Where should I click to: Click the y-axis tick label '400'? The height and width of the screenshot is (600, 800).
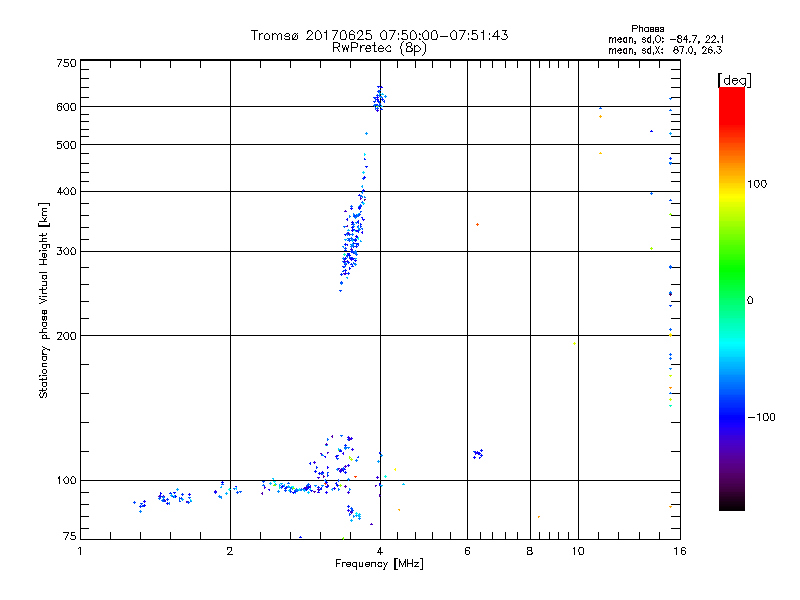tap(66, 191)
